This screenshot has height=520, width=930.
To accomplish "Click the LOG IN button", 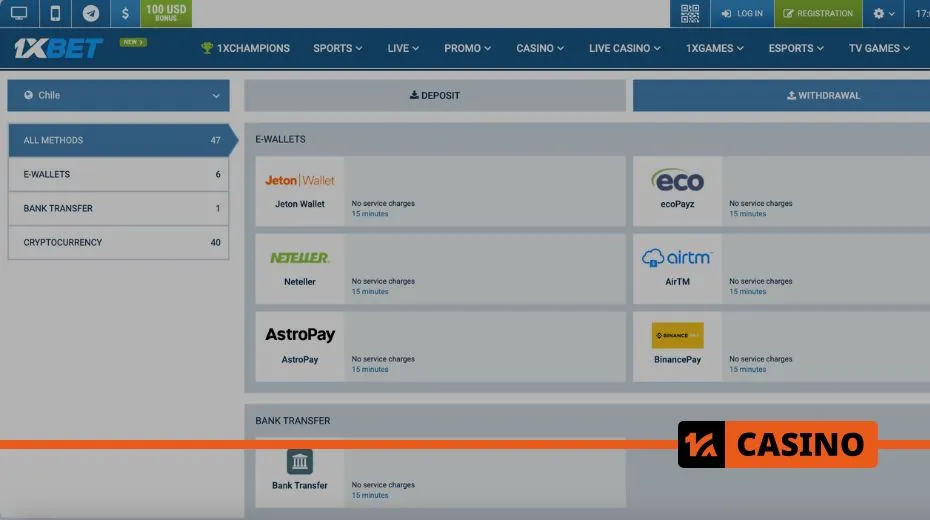I will (742, 13).
